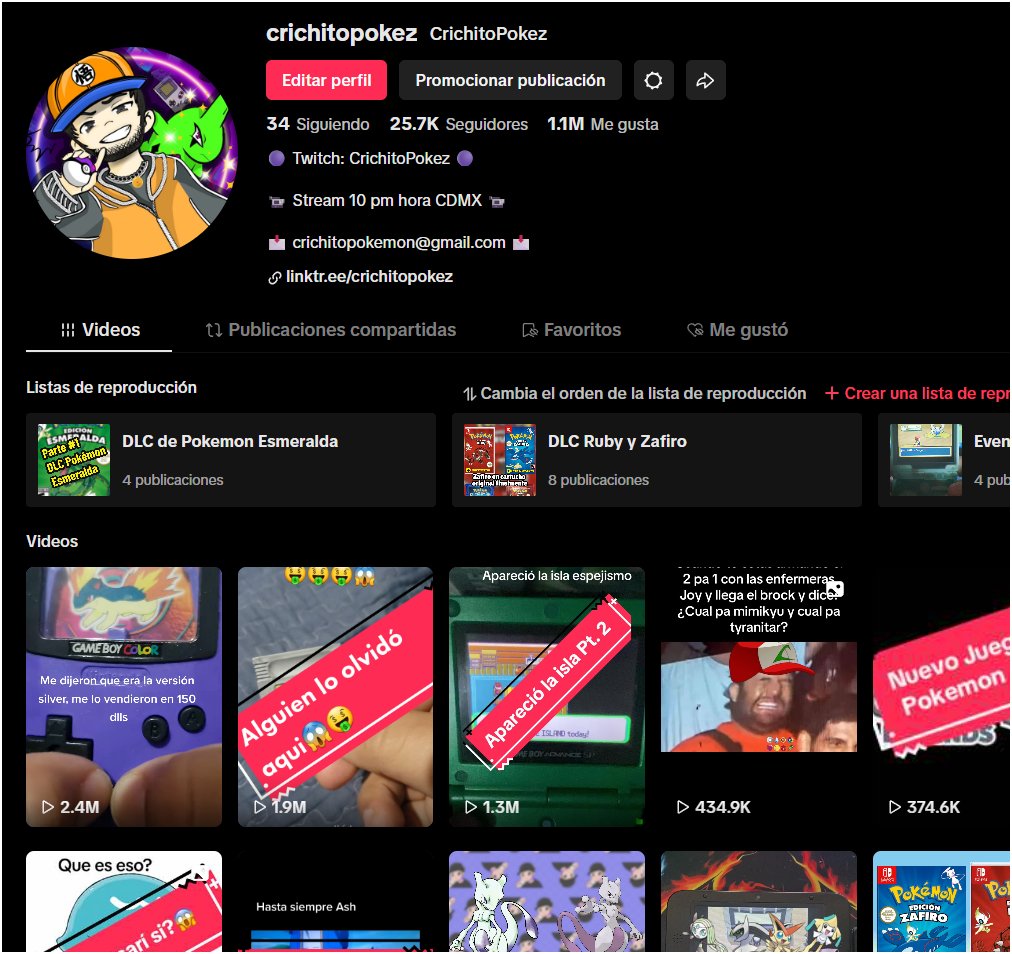Click play icon on the 1.3M video

(x=471, y=807)
